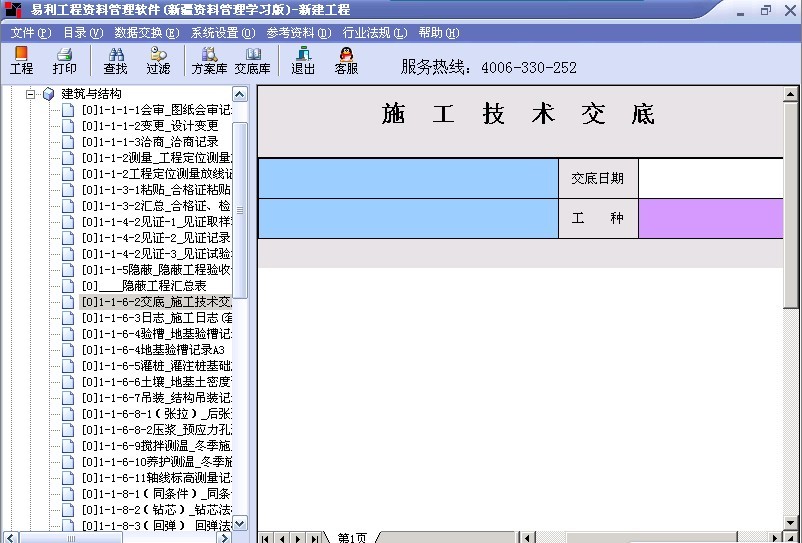The width and height of the screenshot is (802, 543).
Task: Click the purple 工种 value cell
Action: coord(710,218)
